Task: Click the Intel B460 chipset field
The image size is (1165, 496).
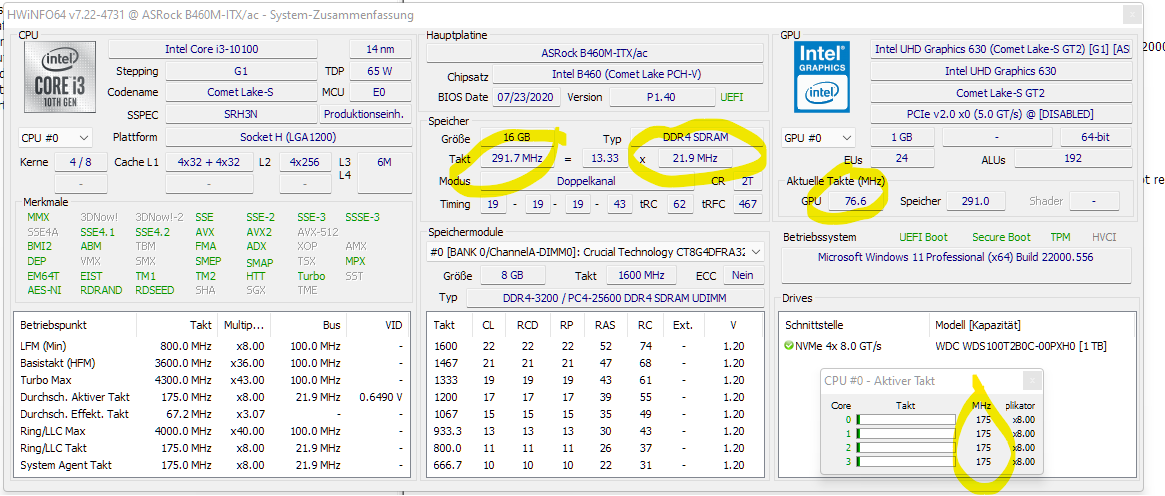Action: [627, 75]
